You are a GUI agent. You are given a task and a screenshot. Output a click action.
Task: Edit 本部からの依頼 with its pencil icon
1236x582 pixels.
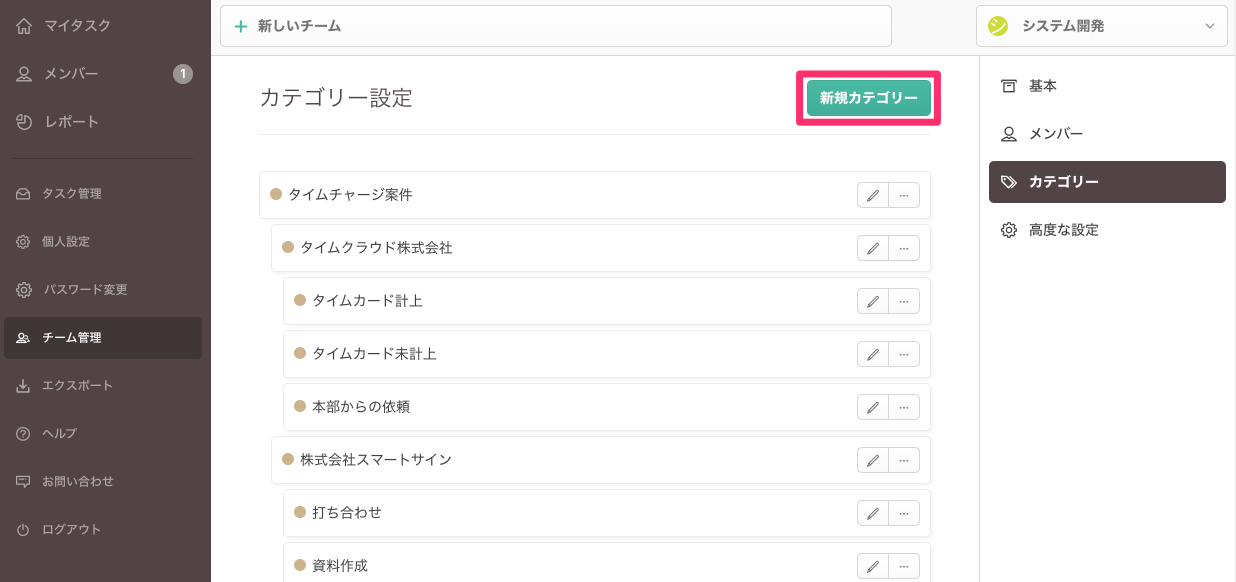click(873, 407)
